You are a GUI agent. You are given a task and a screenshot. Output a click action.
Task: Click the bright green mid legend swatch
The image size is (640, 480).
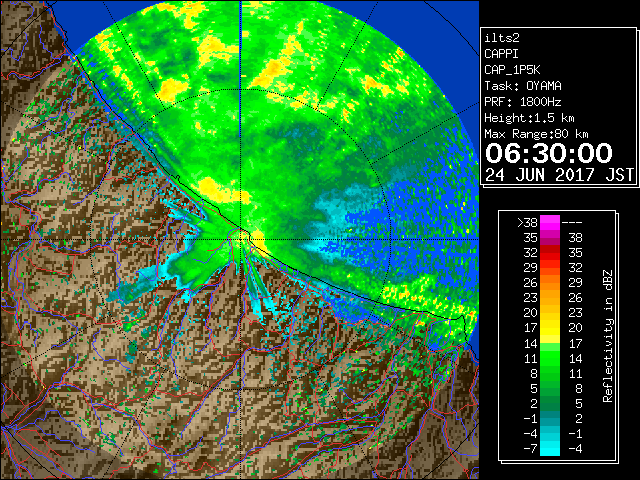[550, 358]
